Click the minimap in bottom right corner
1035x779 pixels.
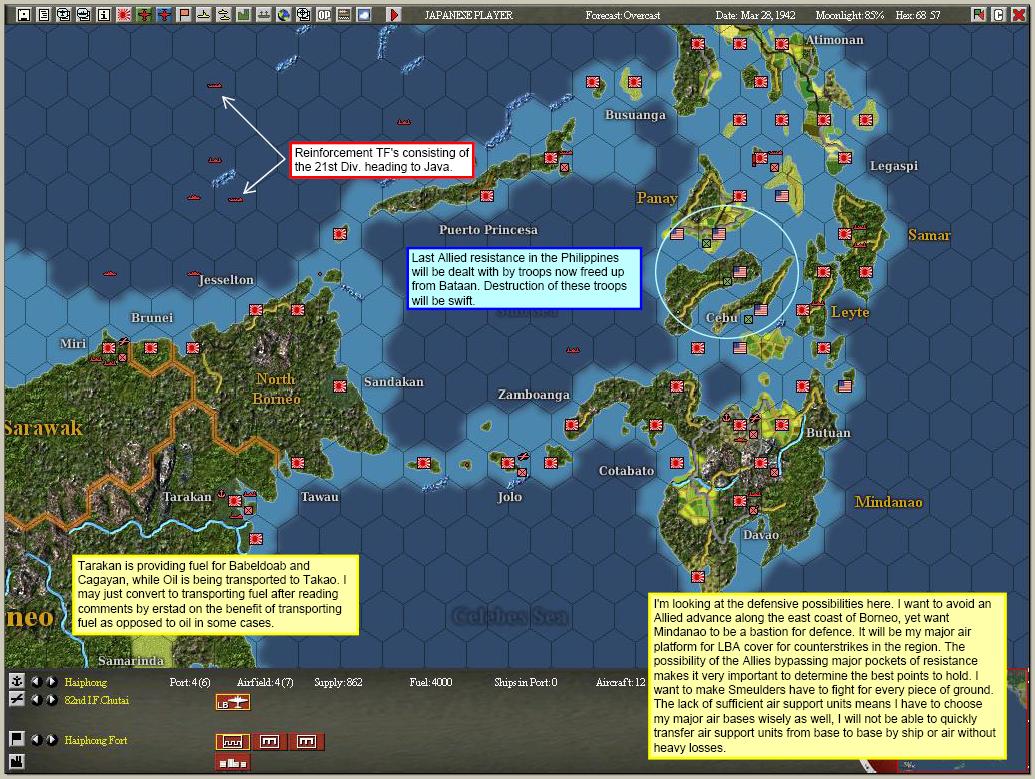1017,720
